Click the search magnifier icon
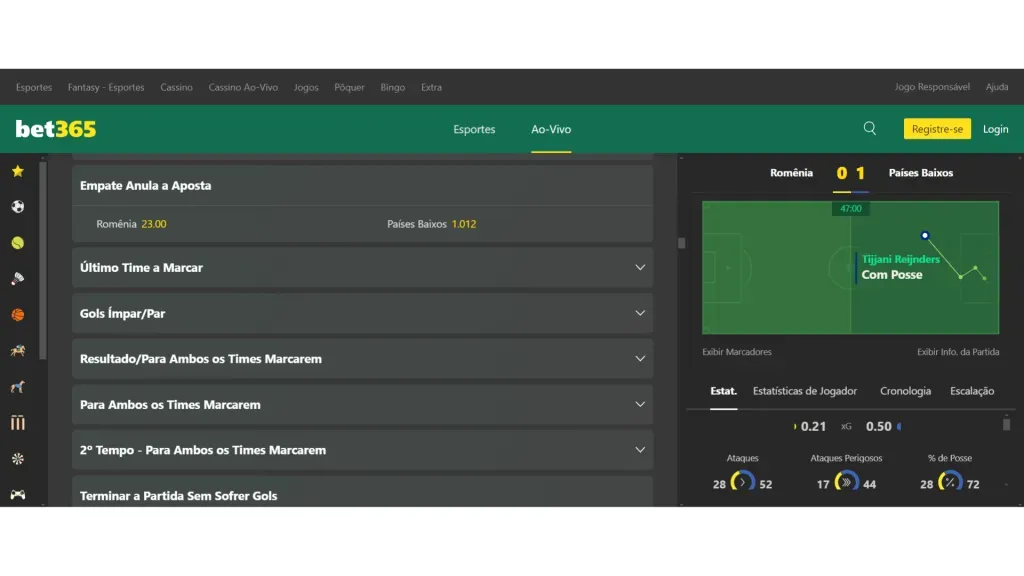The height and width of the screenshot is (576, 1024). tap(870, 129)
